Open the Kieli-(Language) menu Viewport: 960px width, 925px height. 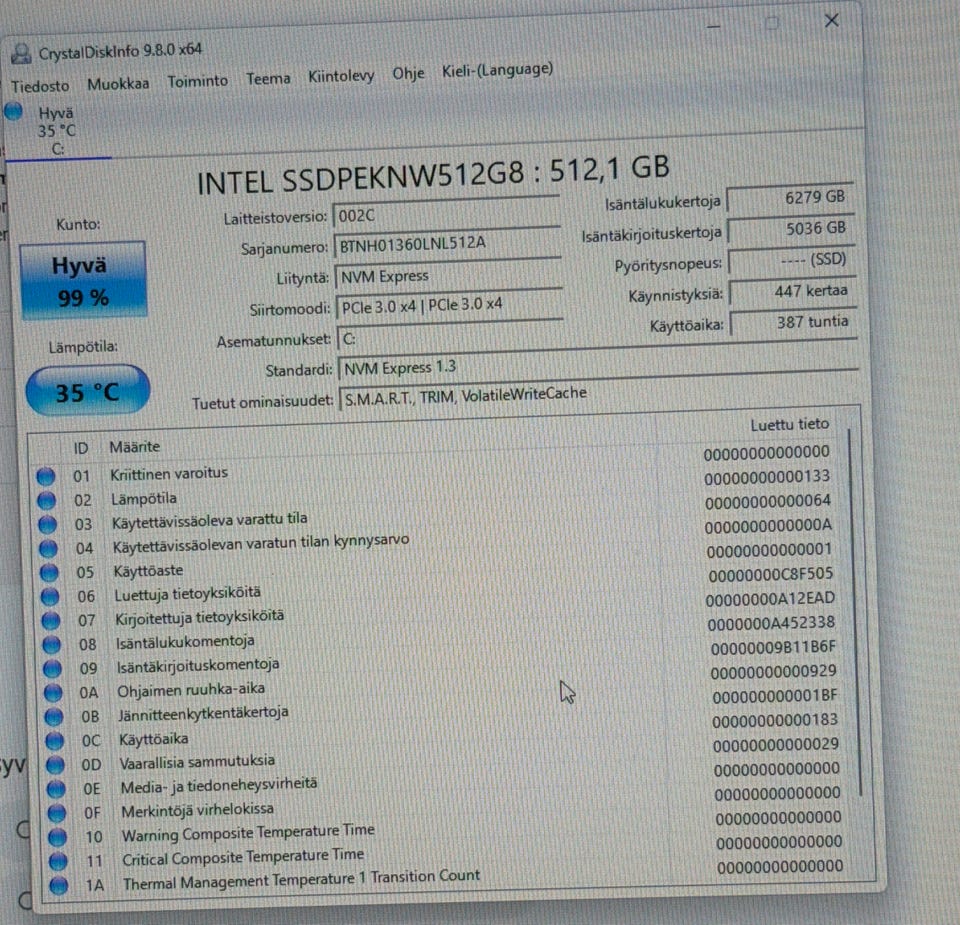coord(497,70)
